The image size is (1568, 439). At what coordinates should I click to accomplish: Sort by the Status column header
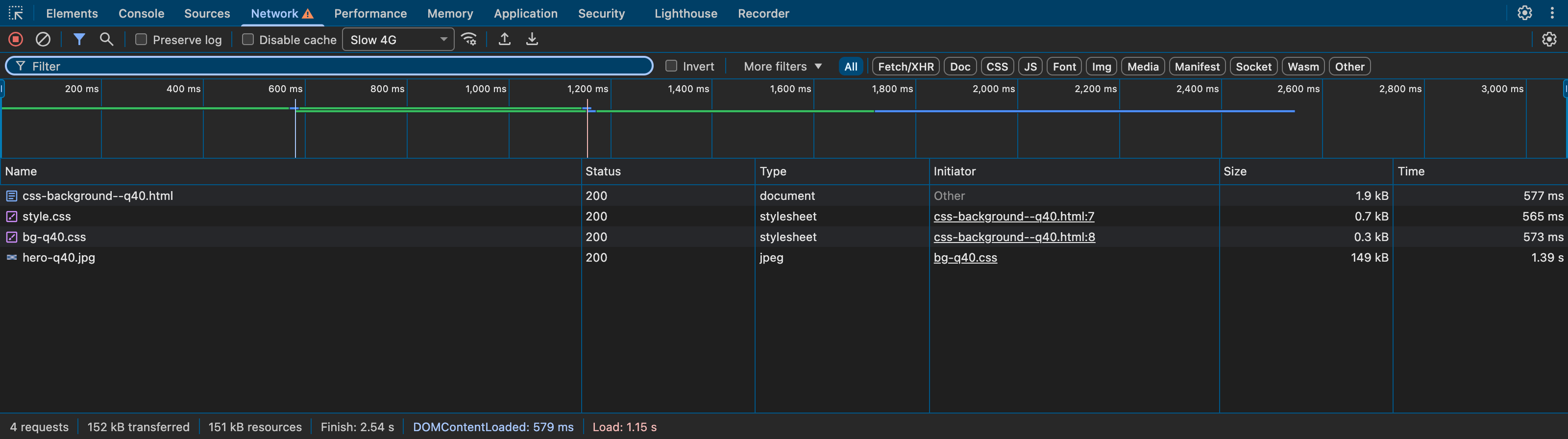pyautogui.click(x=668, y=171)
